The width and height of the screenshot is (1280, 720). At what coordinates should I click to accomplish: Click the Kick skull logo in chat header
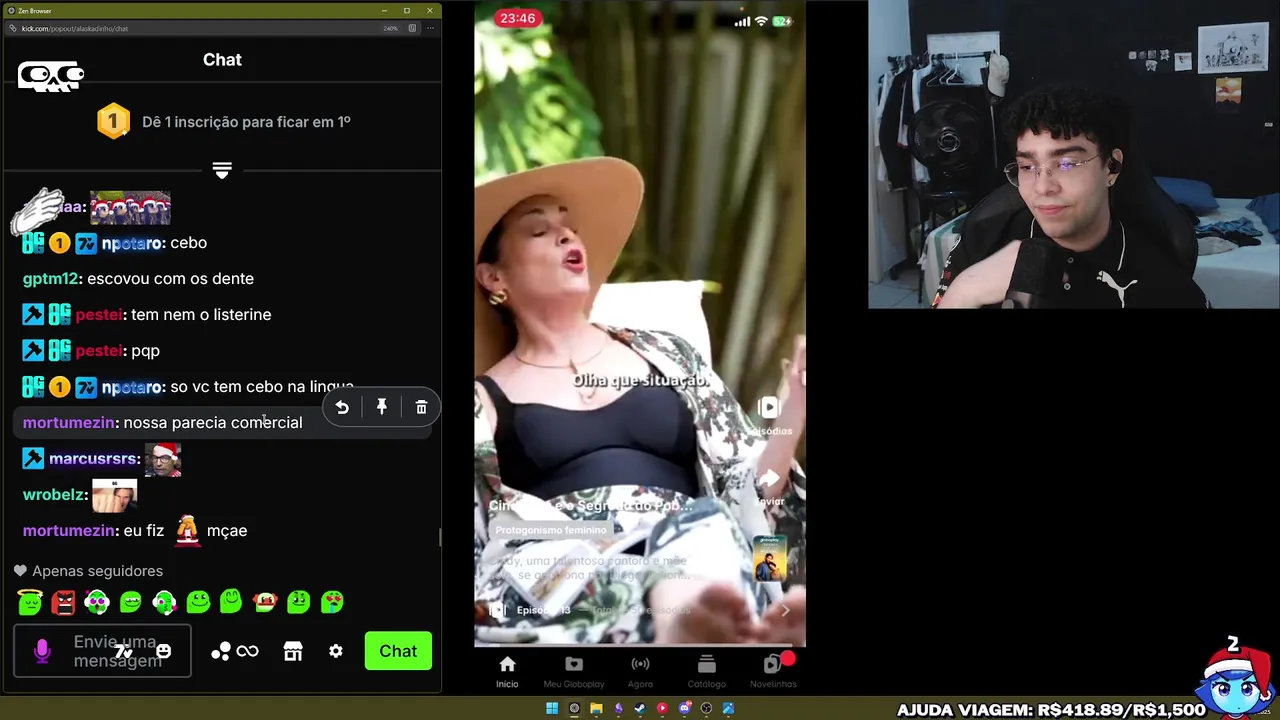[x=51, y=76]
